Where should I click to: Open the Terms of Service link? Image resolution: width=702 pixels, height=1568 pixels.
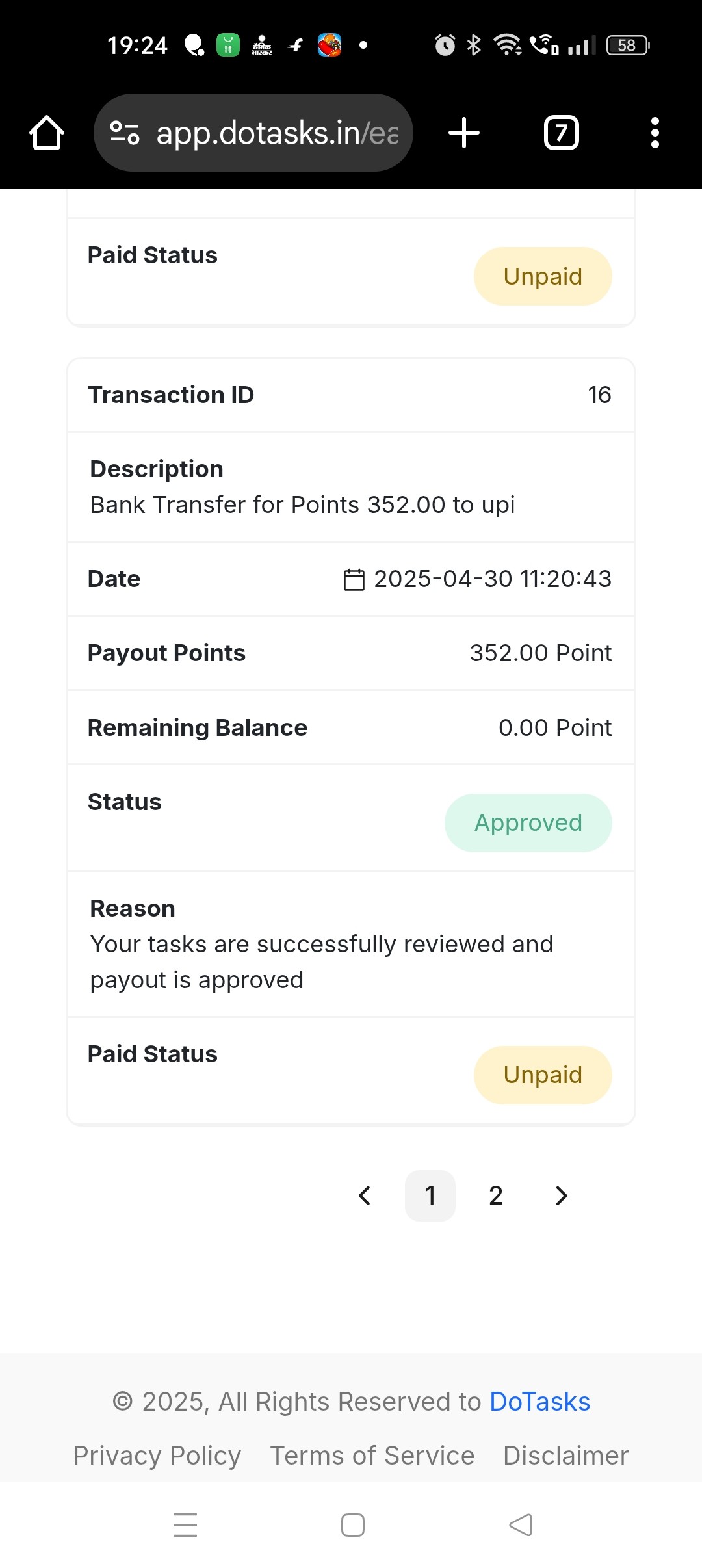click(372, 1456)
